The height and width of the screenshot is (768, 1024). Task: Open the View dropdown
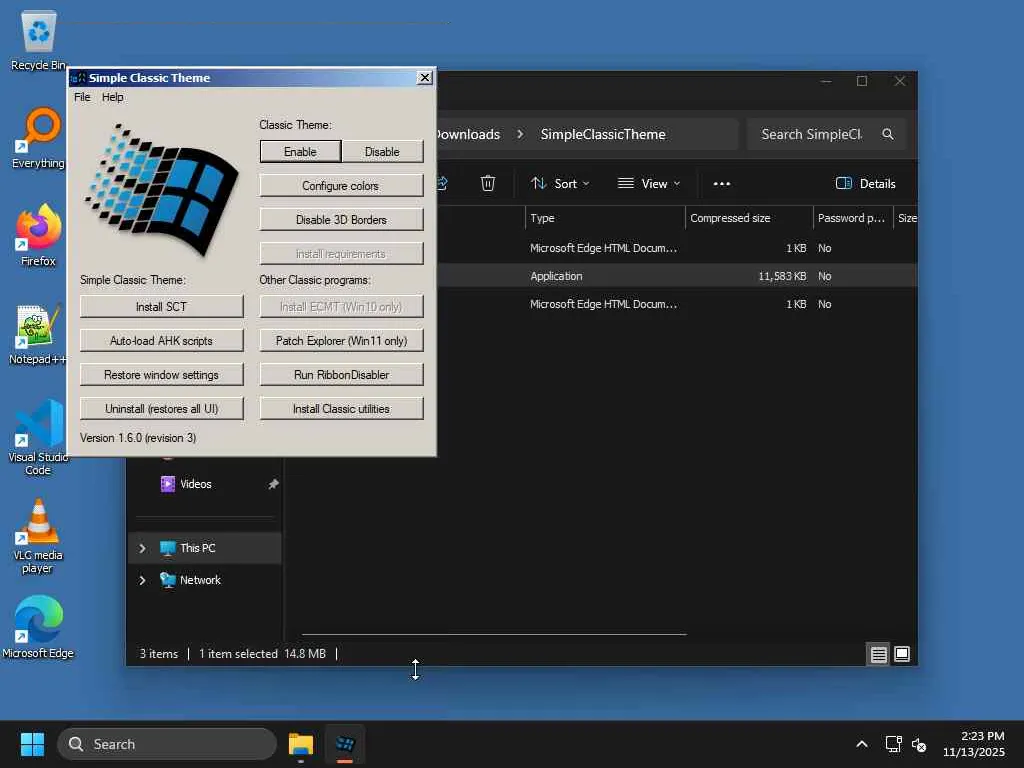(x=649, y=184)
